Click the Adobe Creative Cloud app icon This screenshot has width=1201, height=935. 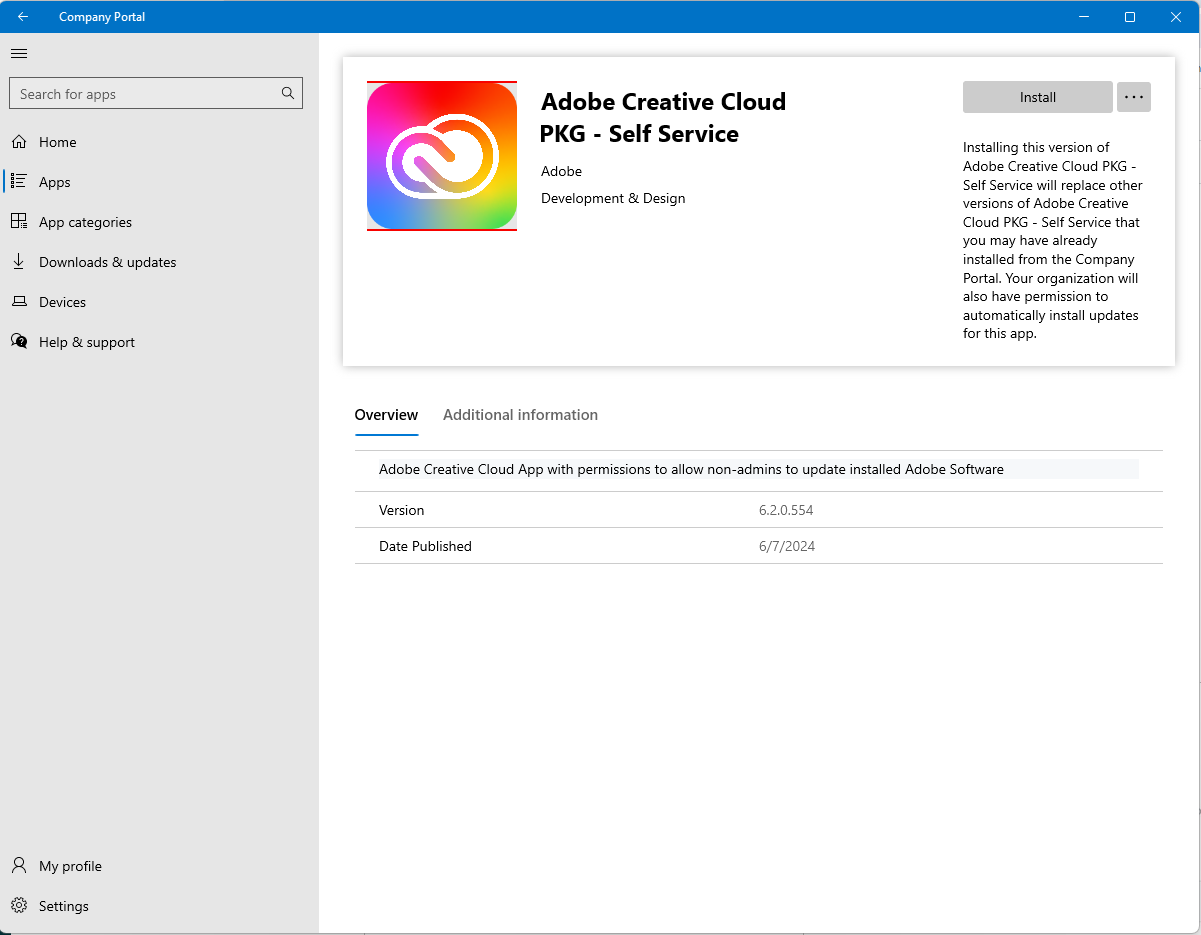pos(442,156)
